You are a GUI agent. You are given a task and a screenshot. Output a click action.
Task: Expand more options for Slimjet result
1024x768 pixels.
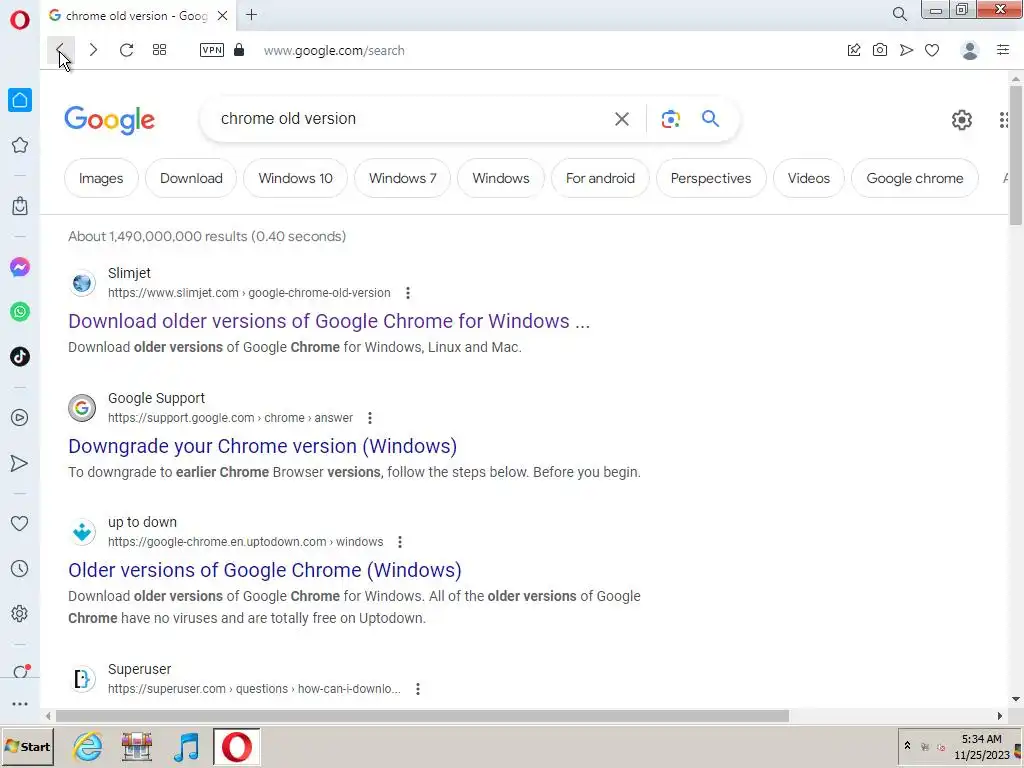408,293
